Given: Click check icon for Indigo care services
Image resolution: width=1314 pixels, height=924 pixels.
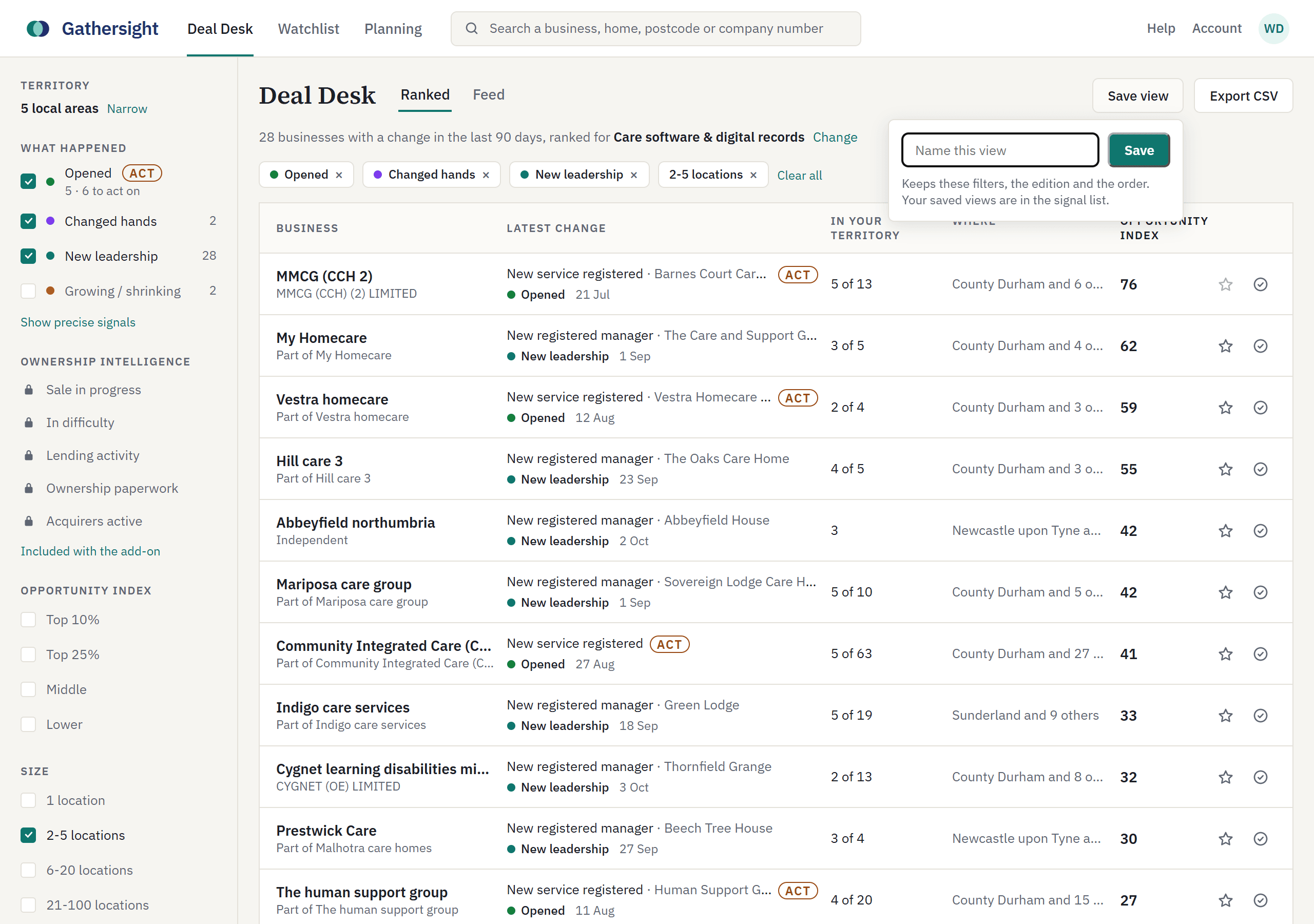Looking at the screenshot, I should 1260,716.
